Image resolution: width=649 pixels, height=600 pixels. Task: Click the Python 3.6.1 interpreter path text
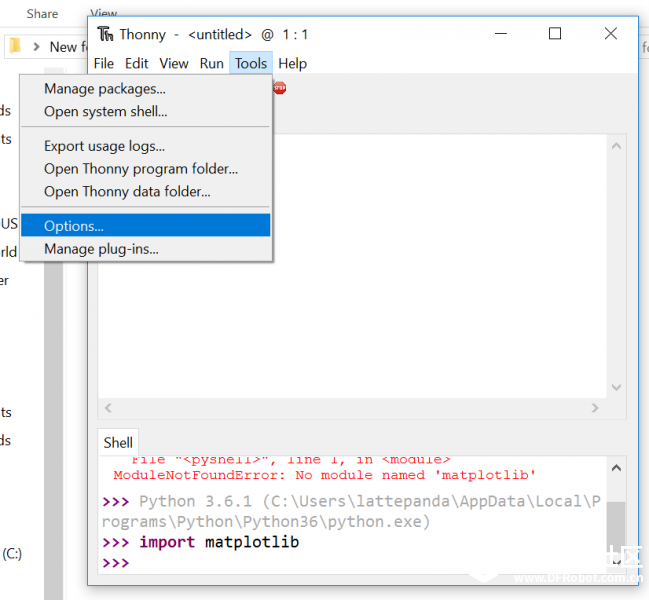point(351,511)
